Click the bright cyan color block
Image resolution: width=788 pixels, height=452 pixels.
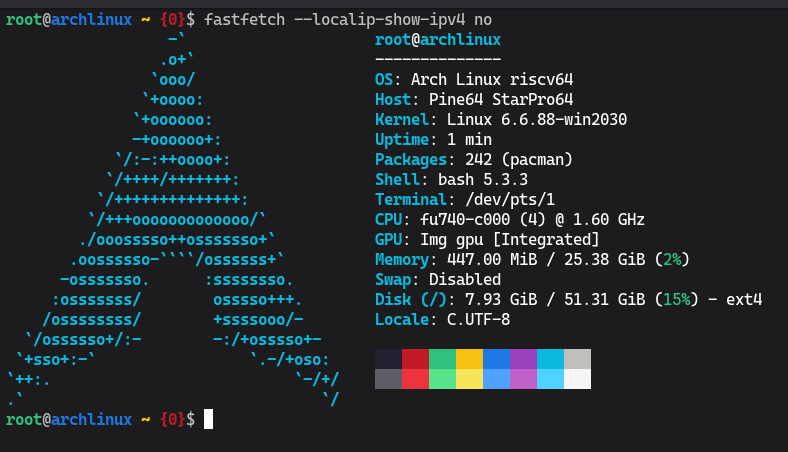550,379
